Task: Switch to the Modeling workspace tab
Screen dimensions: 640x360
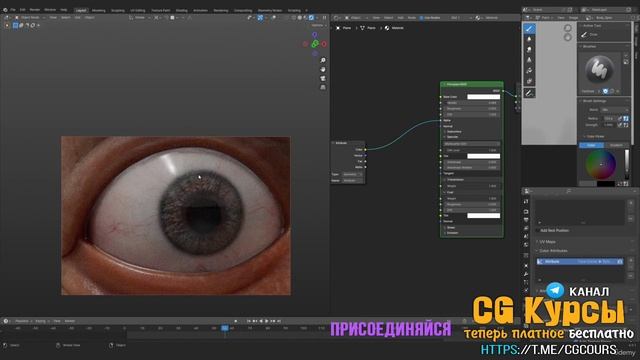Action: (x=98, y=10)
